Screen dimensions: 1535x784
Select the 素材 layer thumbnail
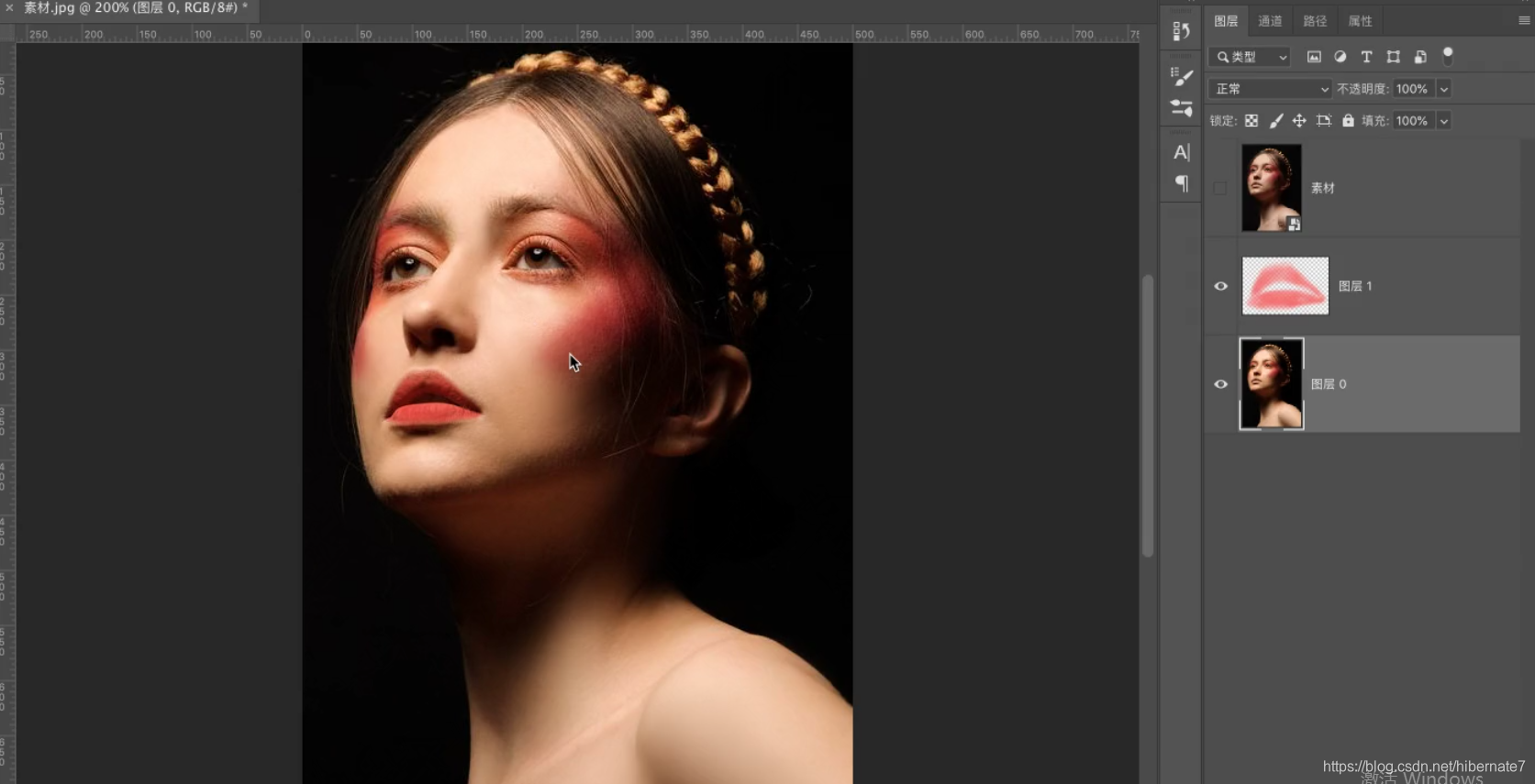[x=1271, y=187]
